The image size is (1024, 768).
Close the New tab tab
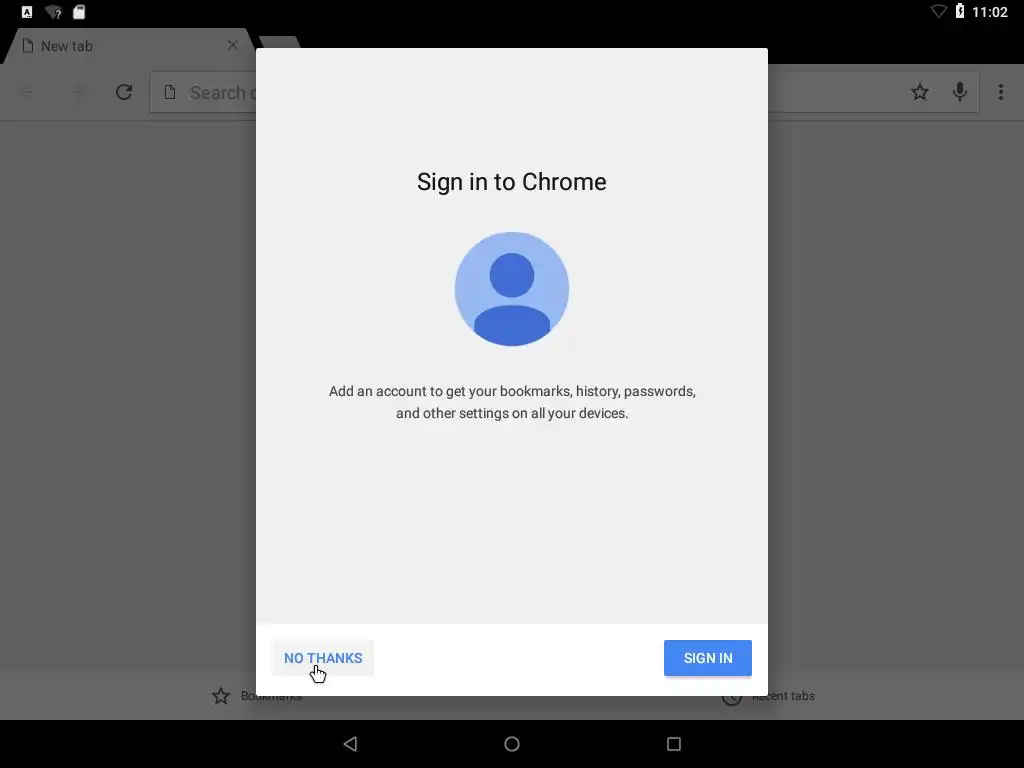pos(232,45)
